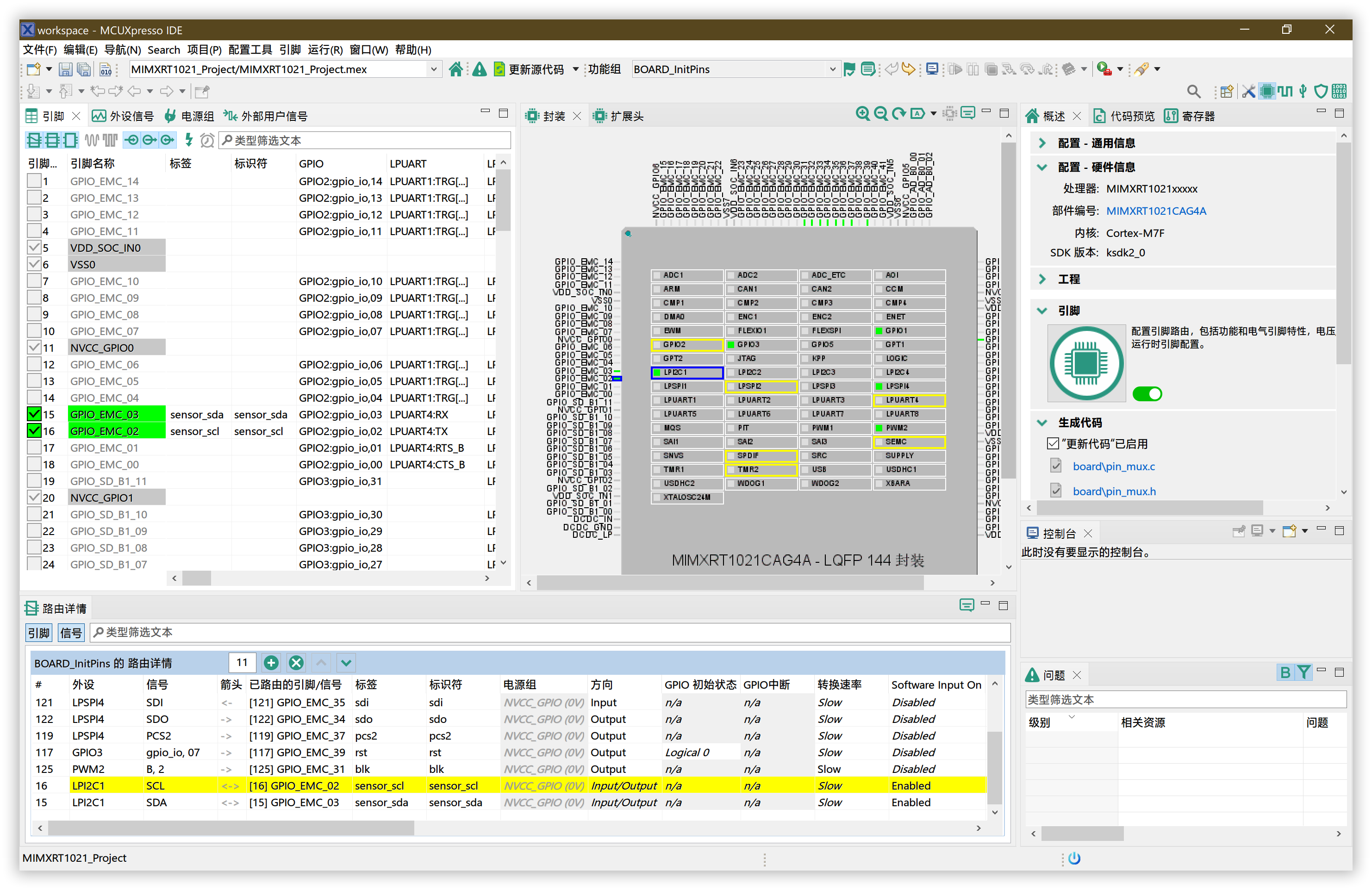
Task: Click the 信号 button in routing details
Action: 71,633
